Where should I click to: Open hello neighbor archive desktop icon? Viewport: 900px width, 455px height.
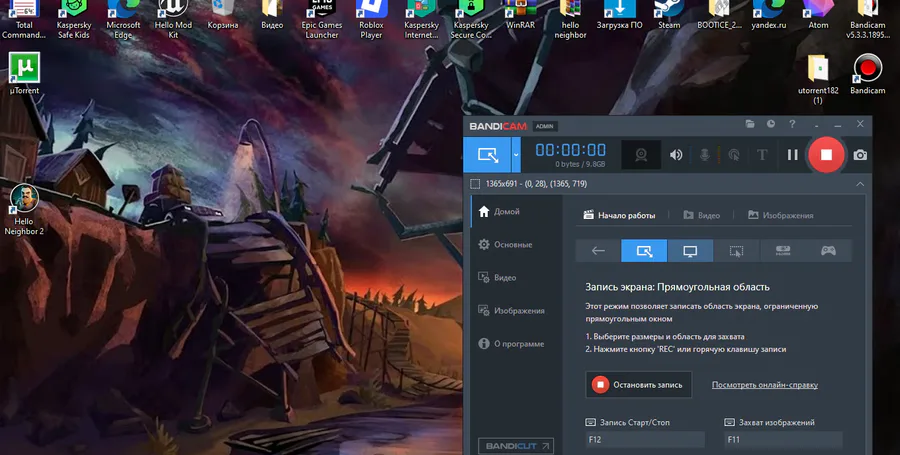[x=570, y=20]
